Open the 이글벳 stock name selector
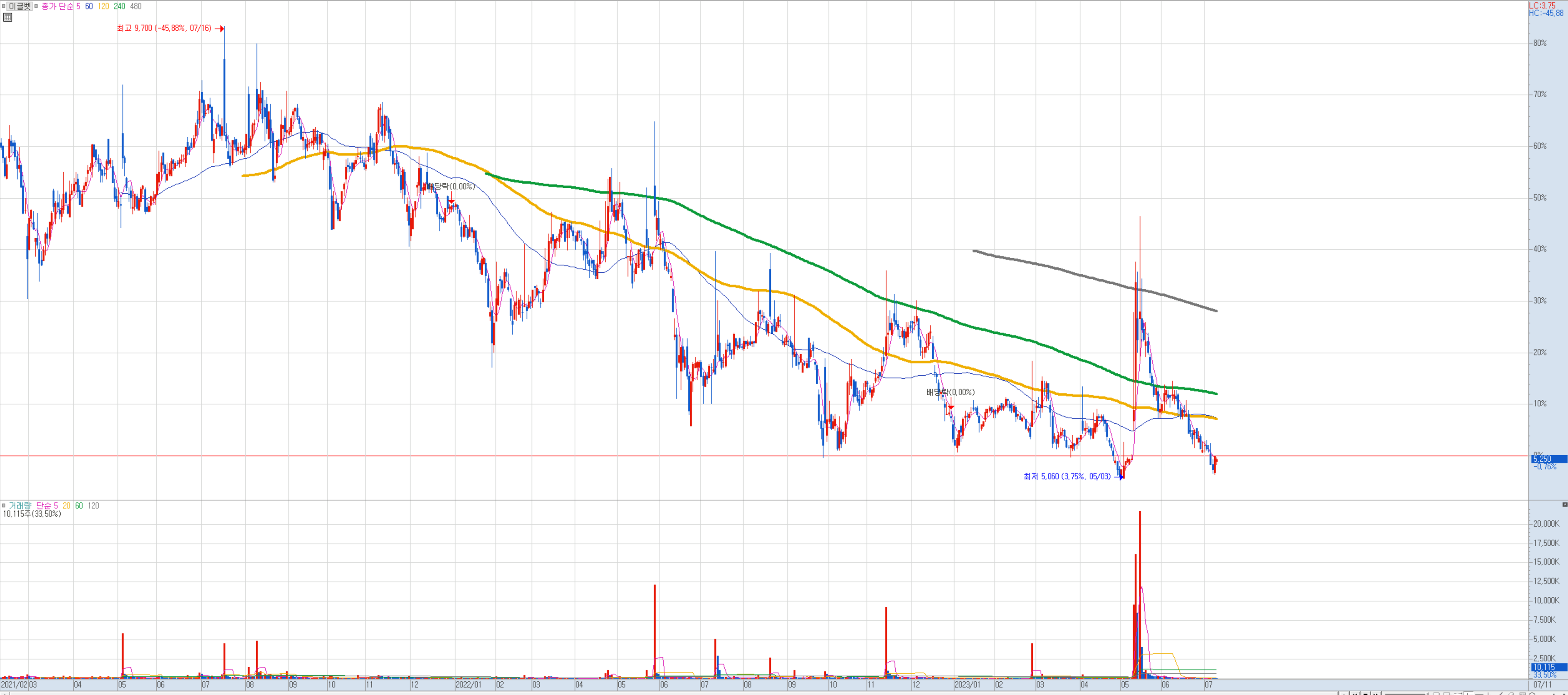 (20, 6)
